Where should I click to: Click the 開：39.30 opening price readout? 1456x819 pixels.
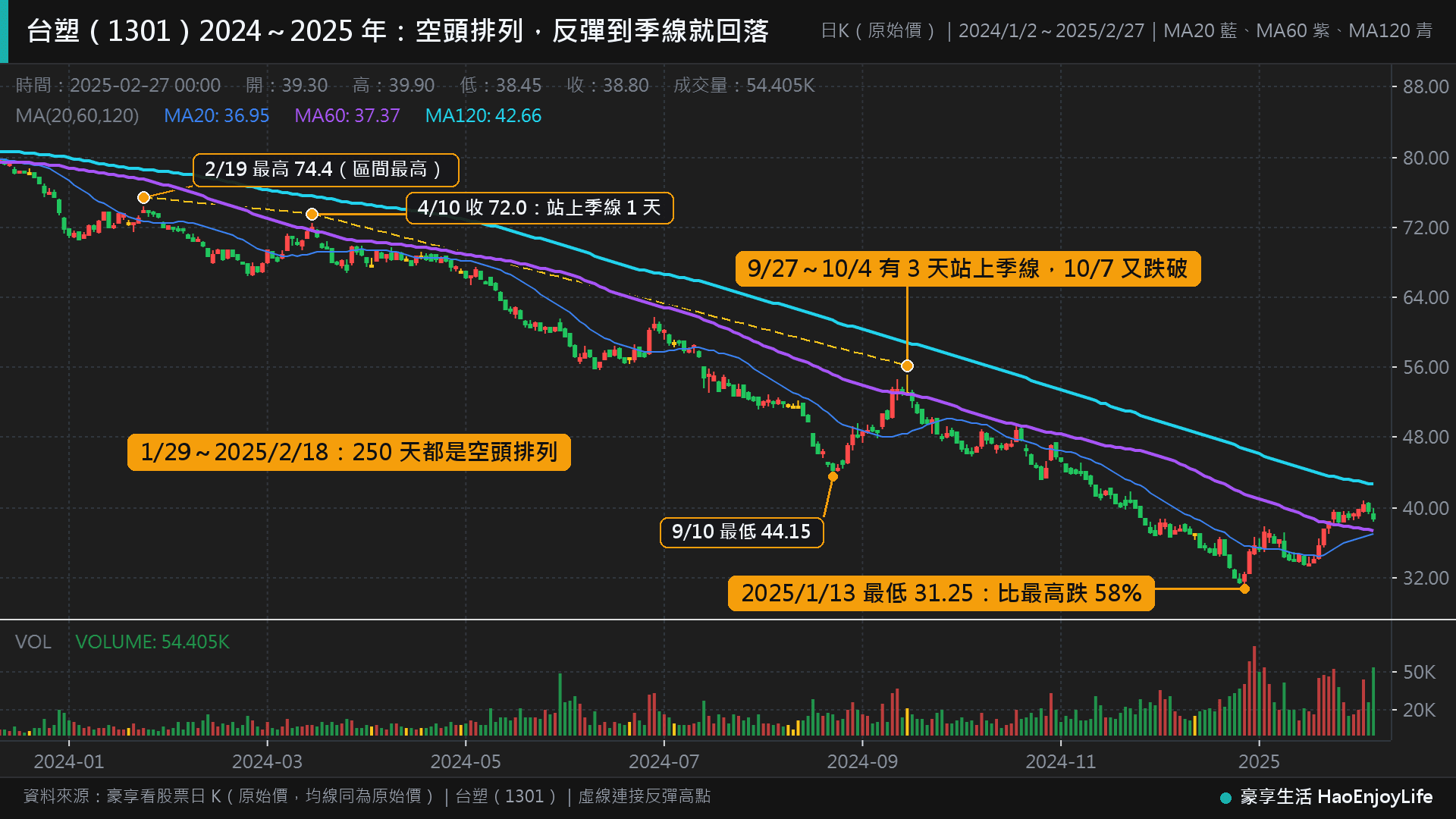click(287, 85)
